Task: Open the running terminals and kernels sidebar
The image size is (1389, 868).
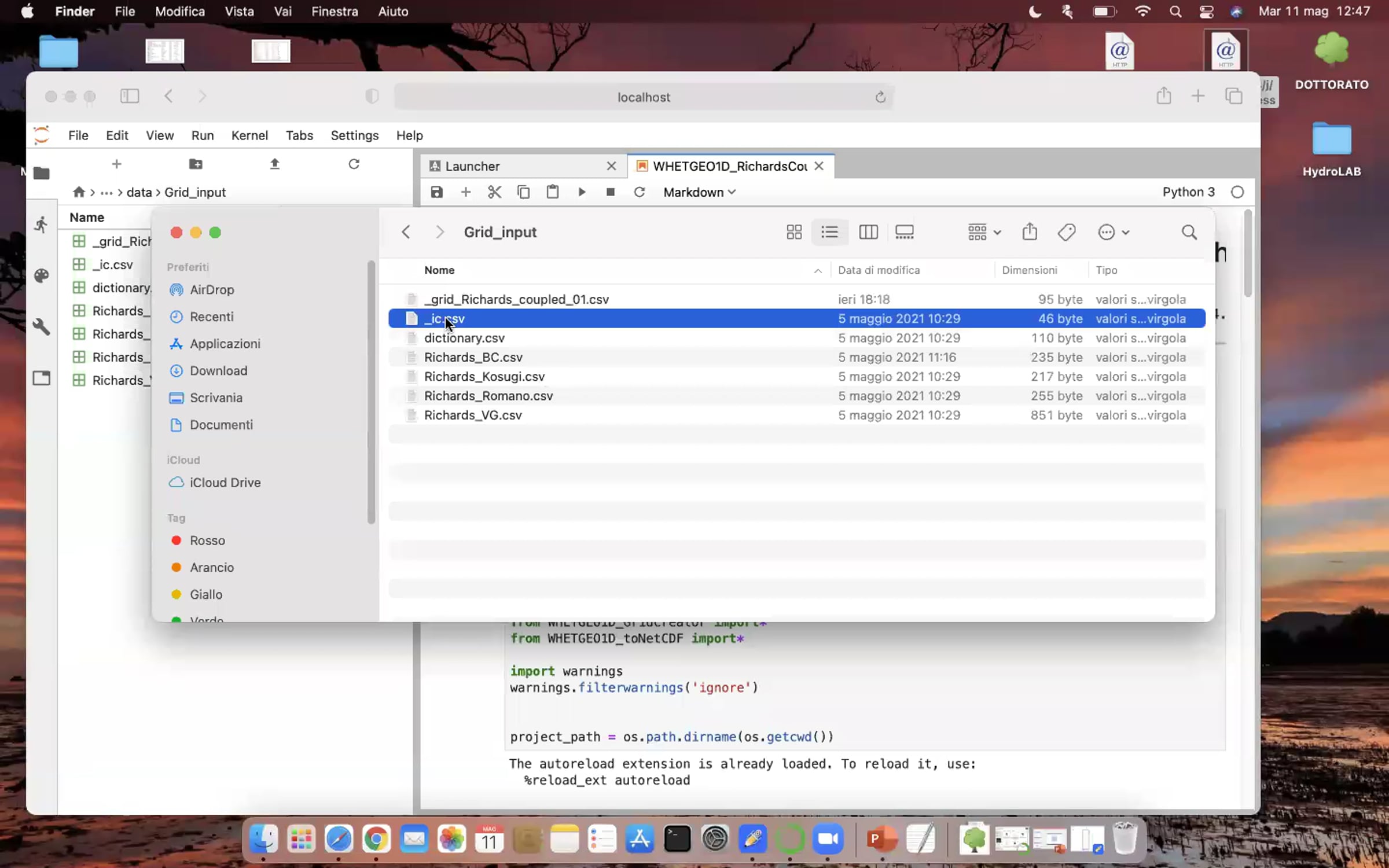Action: pos(42,225)
